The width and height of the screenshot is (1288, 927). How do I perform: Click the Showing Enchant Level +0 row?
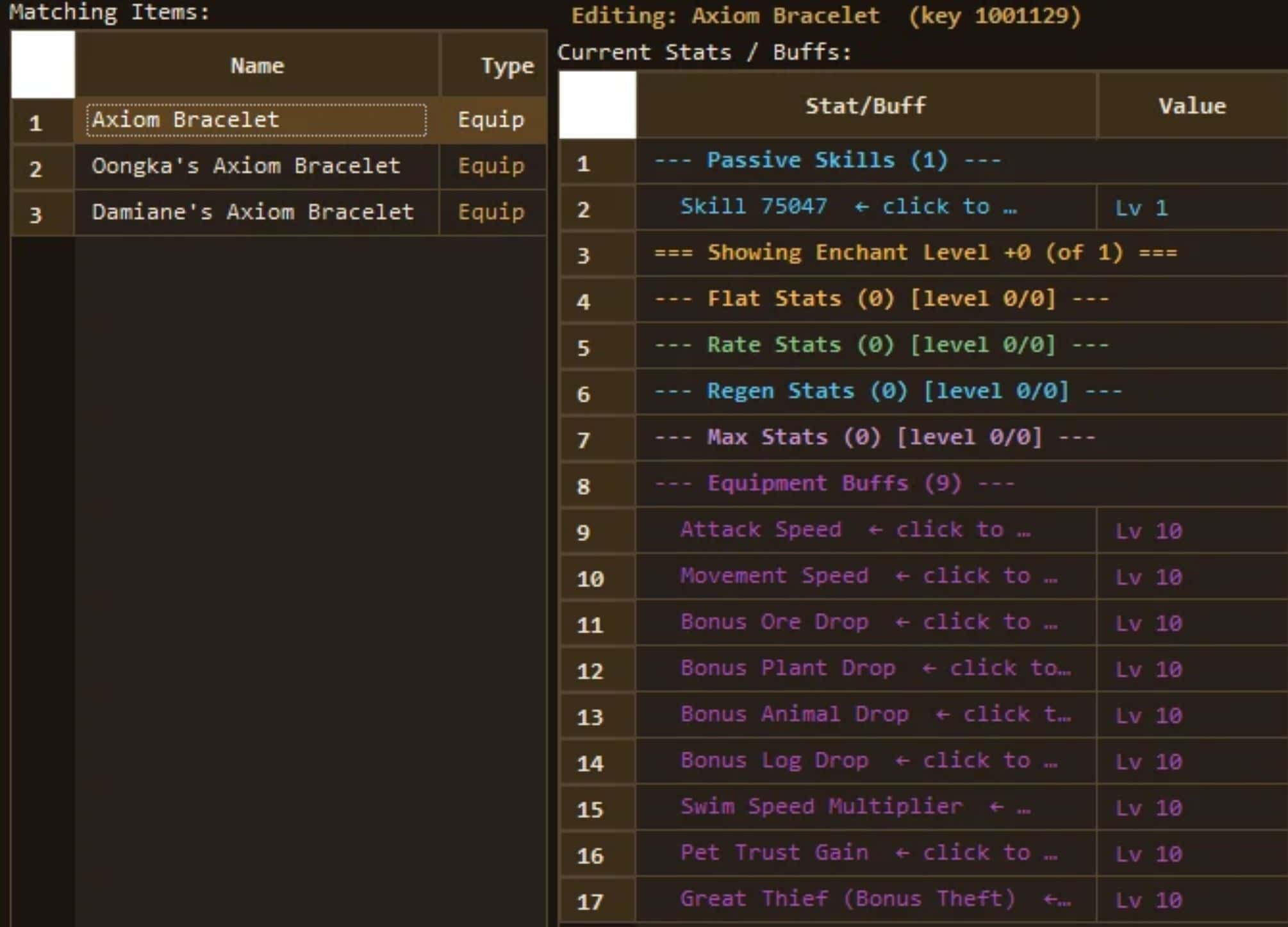915,253
